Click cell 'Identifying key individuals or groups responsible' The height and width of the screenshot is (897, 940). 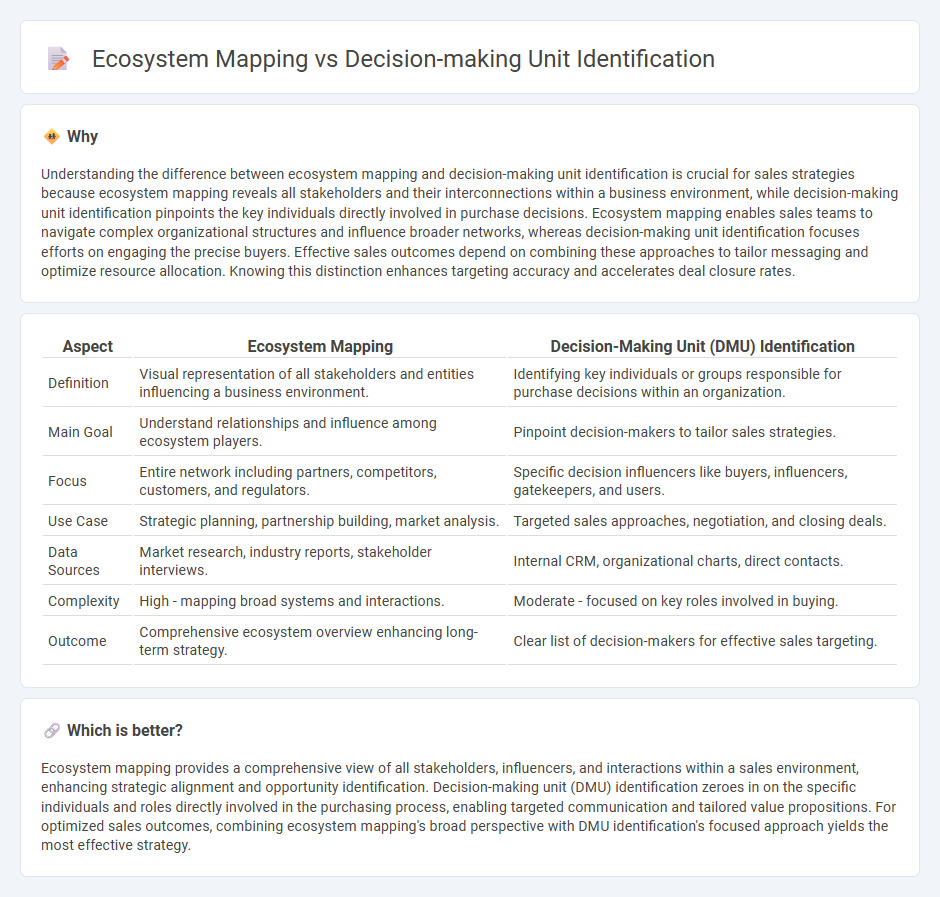coord(703,383)
